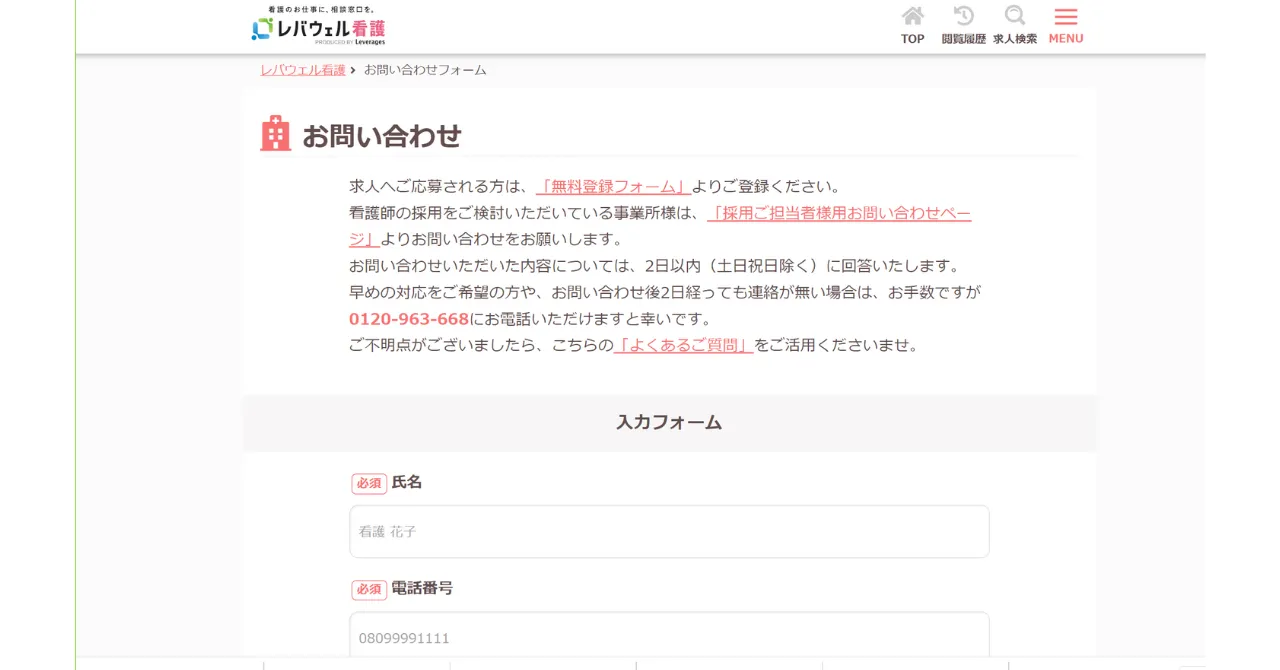Image resolution: width=1280 pixels, height=670 pixels.
Task: Click the phone number 0120-963-668
Action: 409,319
